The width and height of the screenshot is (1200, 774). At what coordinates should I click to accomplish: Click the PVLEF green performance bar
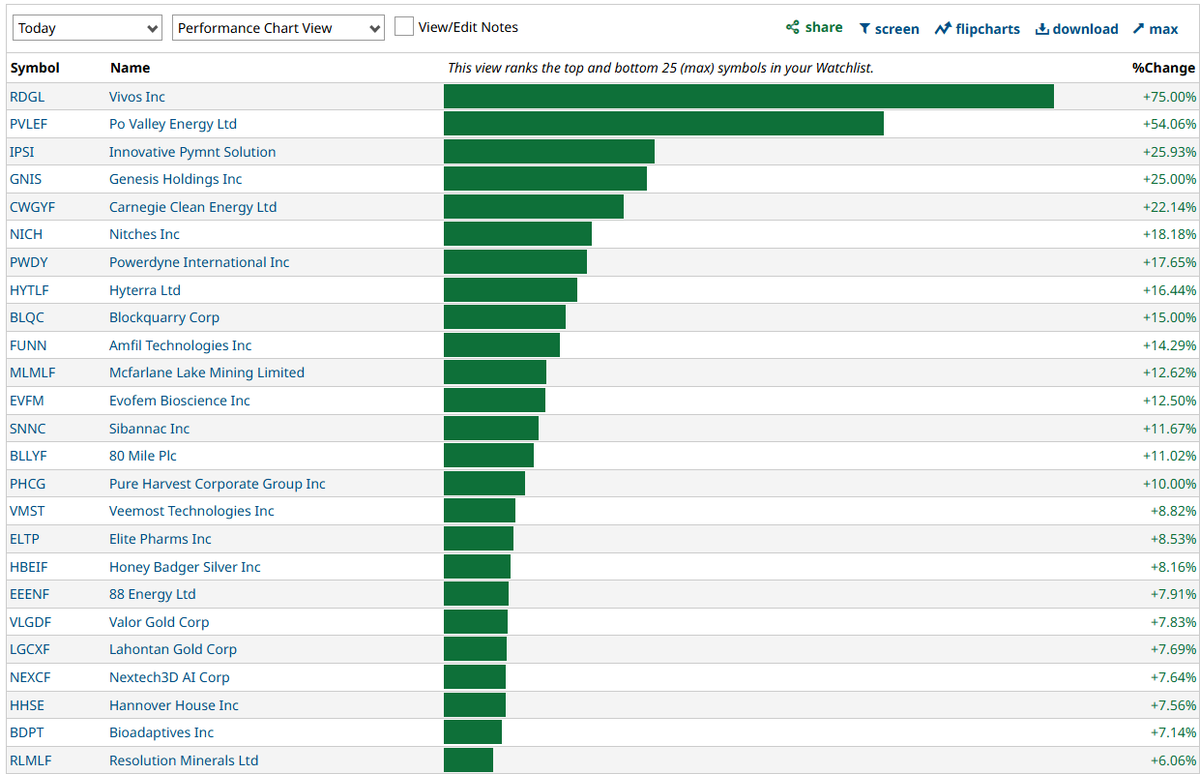coord(664,123)
